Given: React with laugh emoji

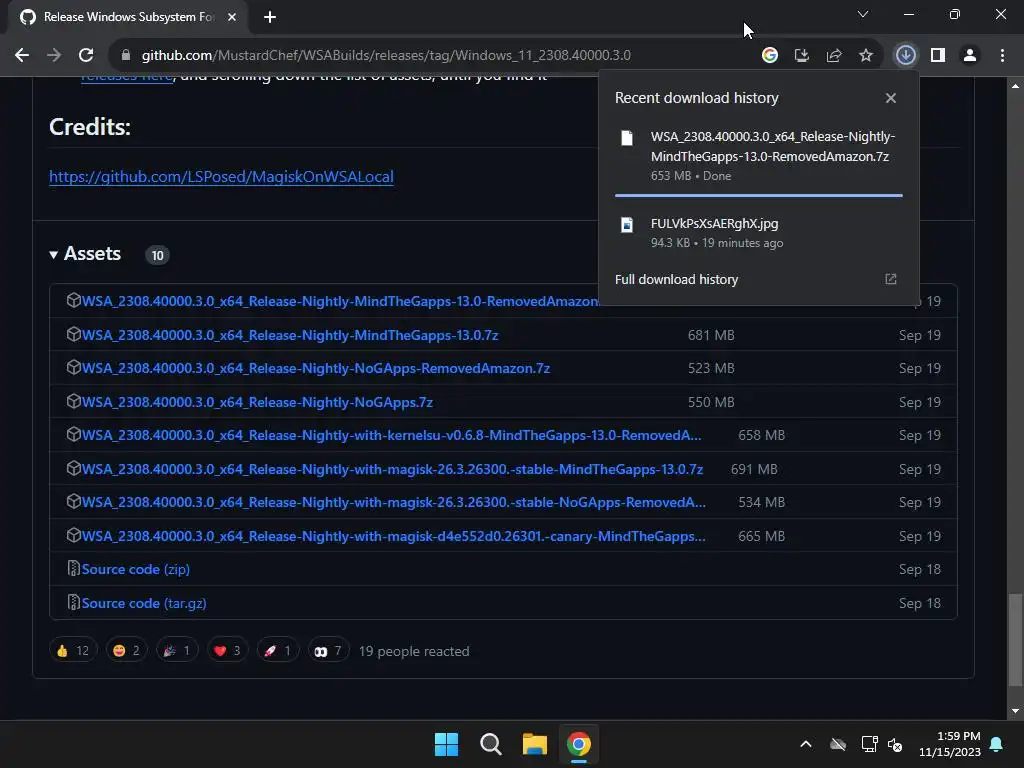Looking at the screenshot, I should point(127,650).
